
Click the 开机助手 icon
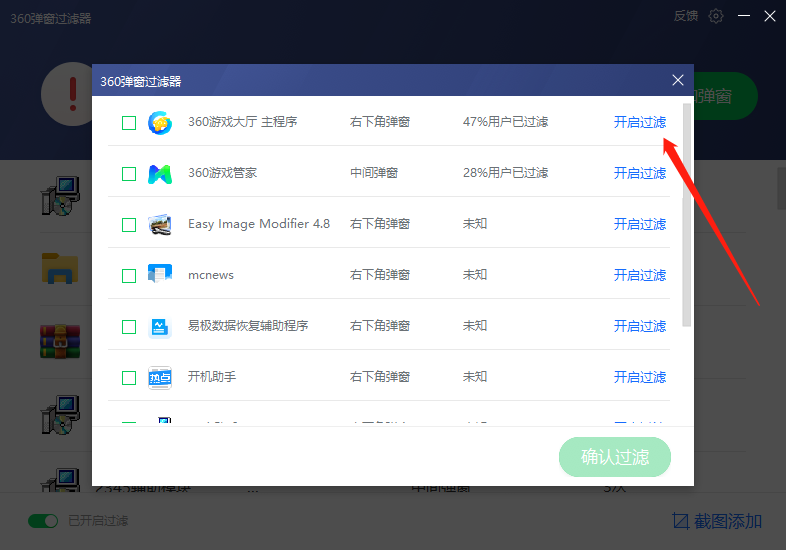pyautogui.click(x=160, y=377)
